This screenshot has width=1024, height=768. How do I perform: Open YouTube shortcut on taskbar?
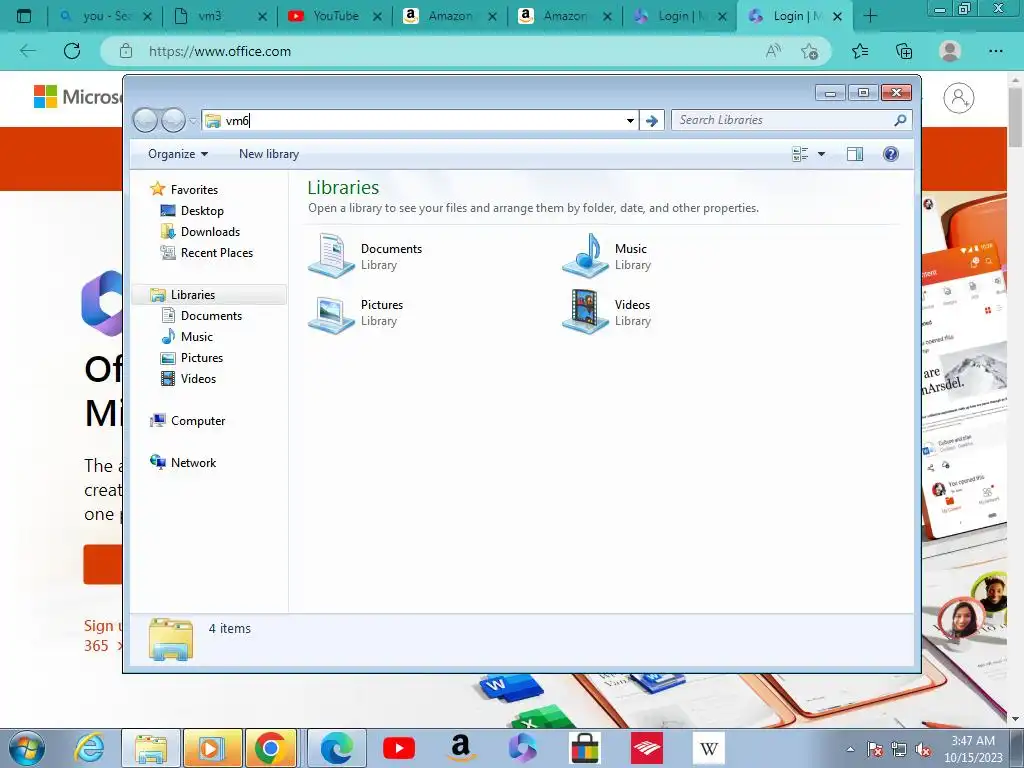coord(399,748)
